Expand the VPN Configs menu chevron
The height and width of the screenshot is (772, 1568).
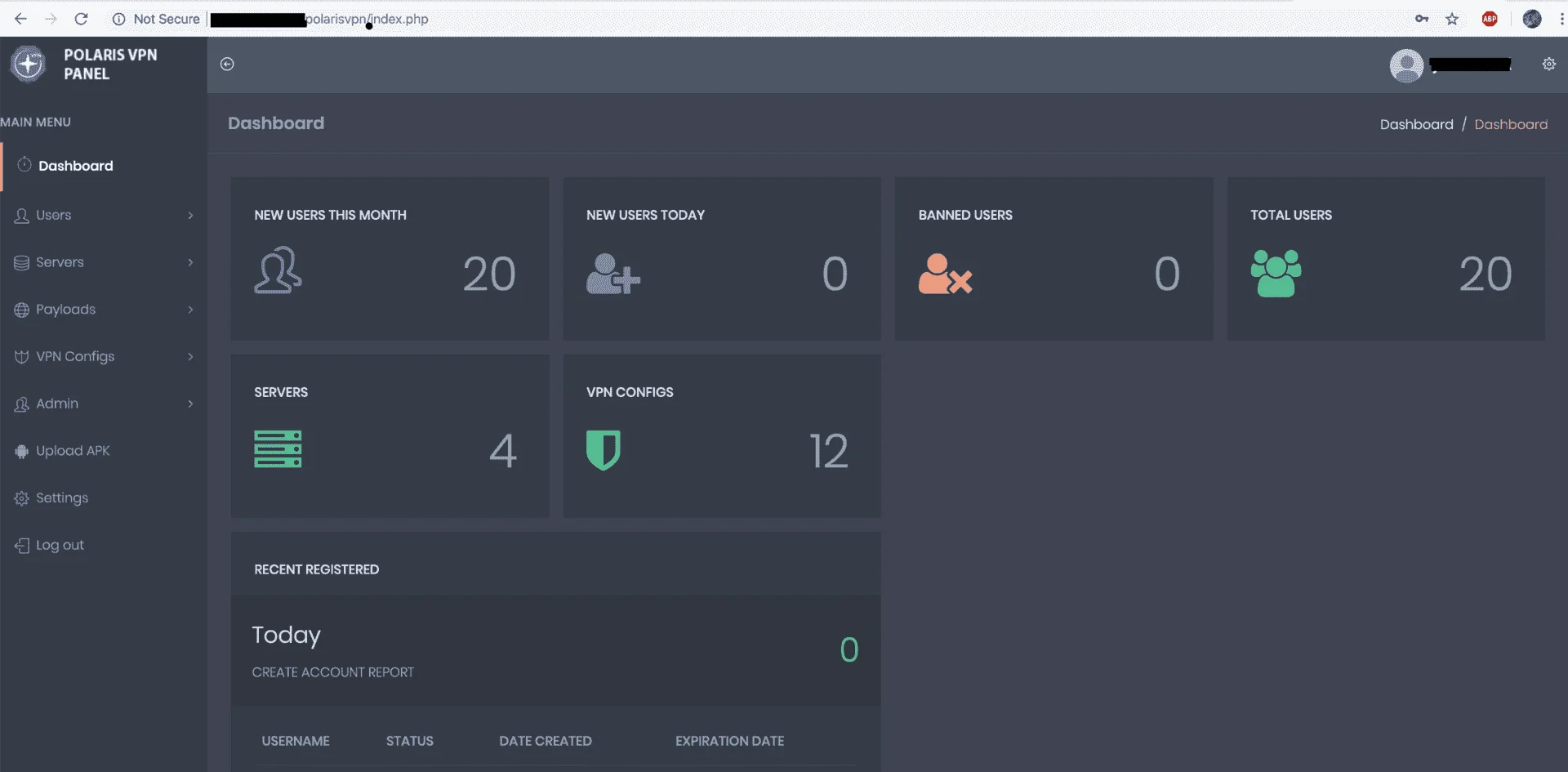[190, 357]
